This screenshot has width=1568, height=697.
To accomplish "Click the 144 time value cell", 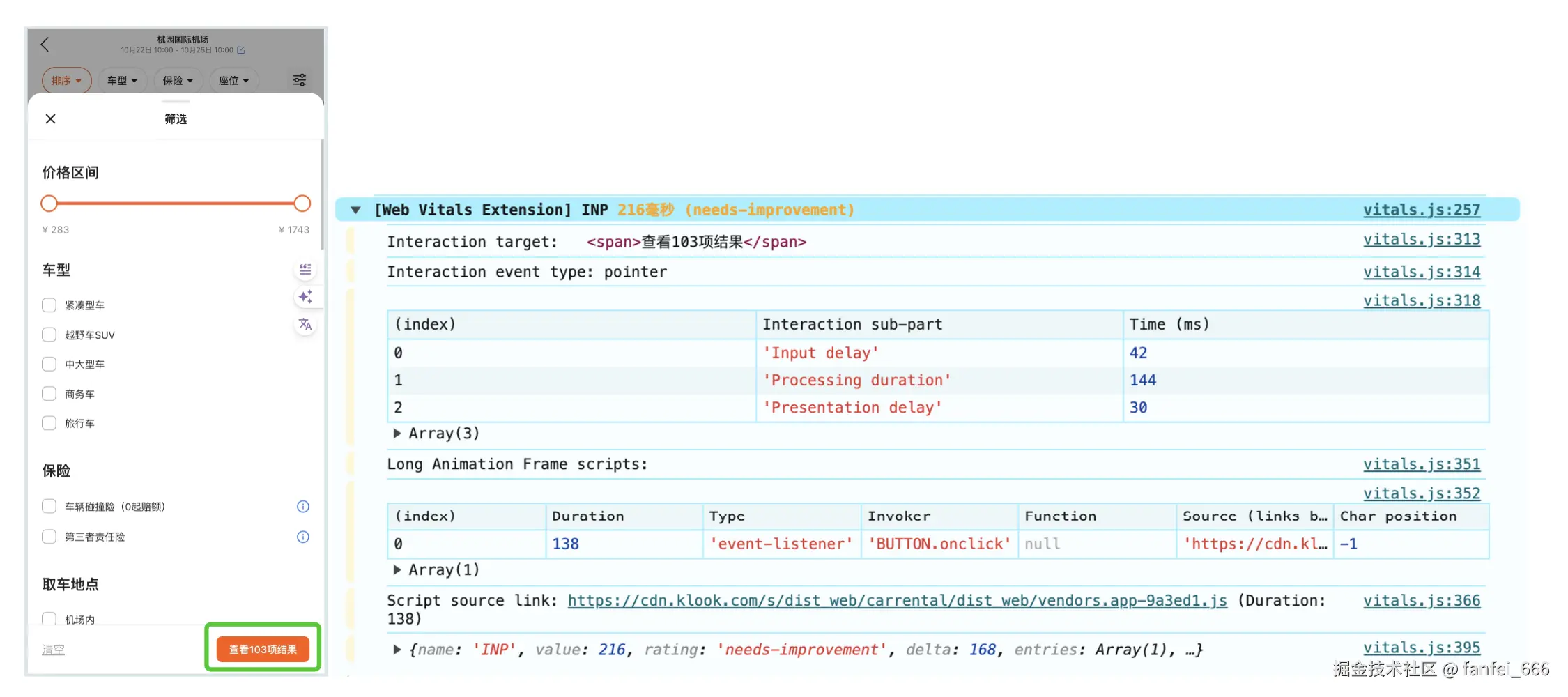I will (x=1306, y=381).
